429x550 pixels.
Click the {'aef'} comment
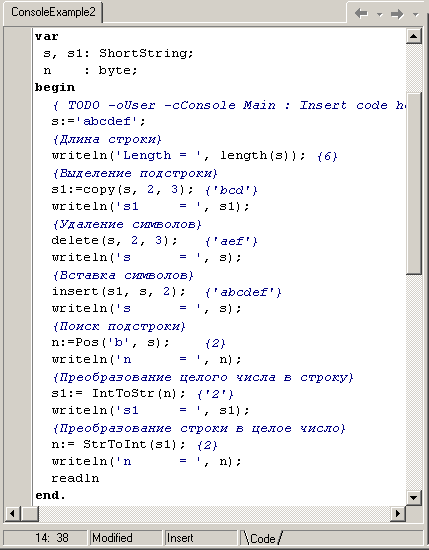pyautogui.click(x=231, y=241)
